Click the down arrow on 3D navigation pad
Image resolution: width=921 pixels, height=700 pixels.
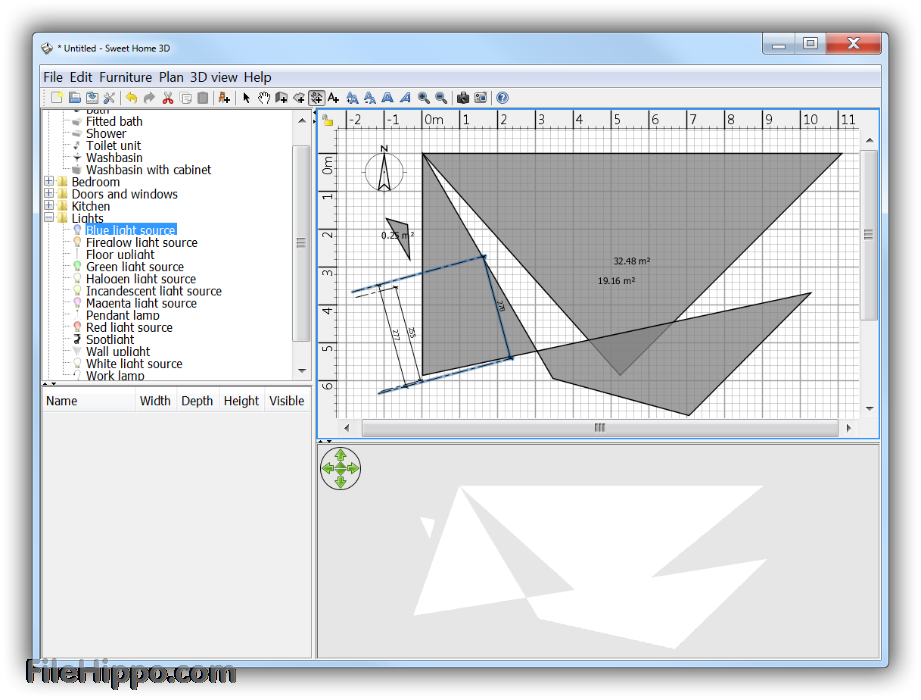coord(341,482)
